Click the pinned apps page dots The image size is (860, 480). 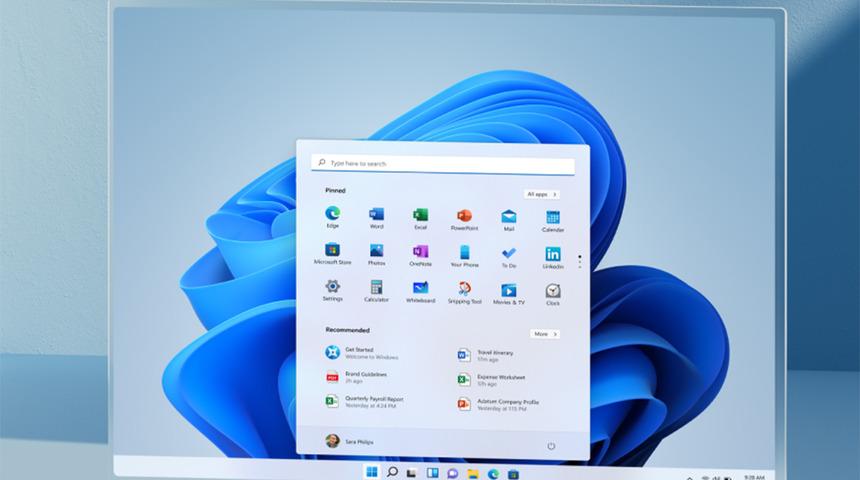580,262
